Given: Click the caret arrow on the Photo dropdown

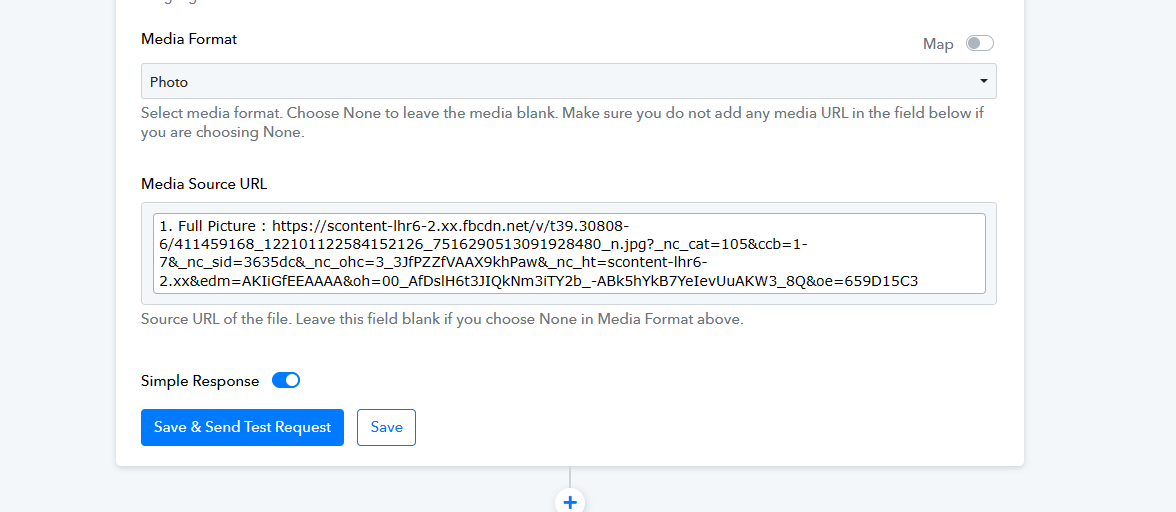Looking at the screenshot, I should click(x=983, y=81).
